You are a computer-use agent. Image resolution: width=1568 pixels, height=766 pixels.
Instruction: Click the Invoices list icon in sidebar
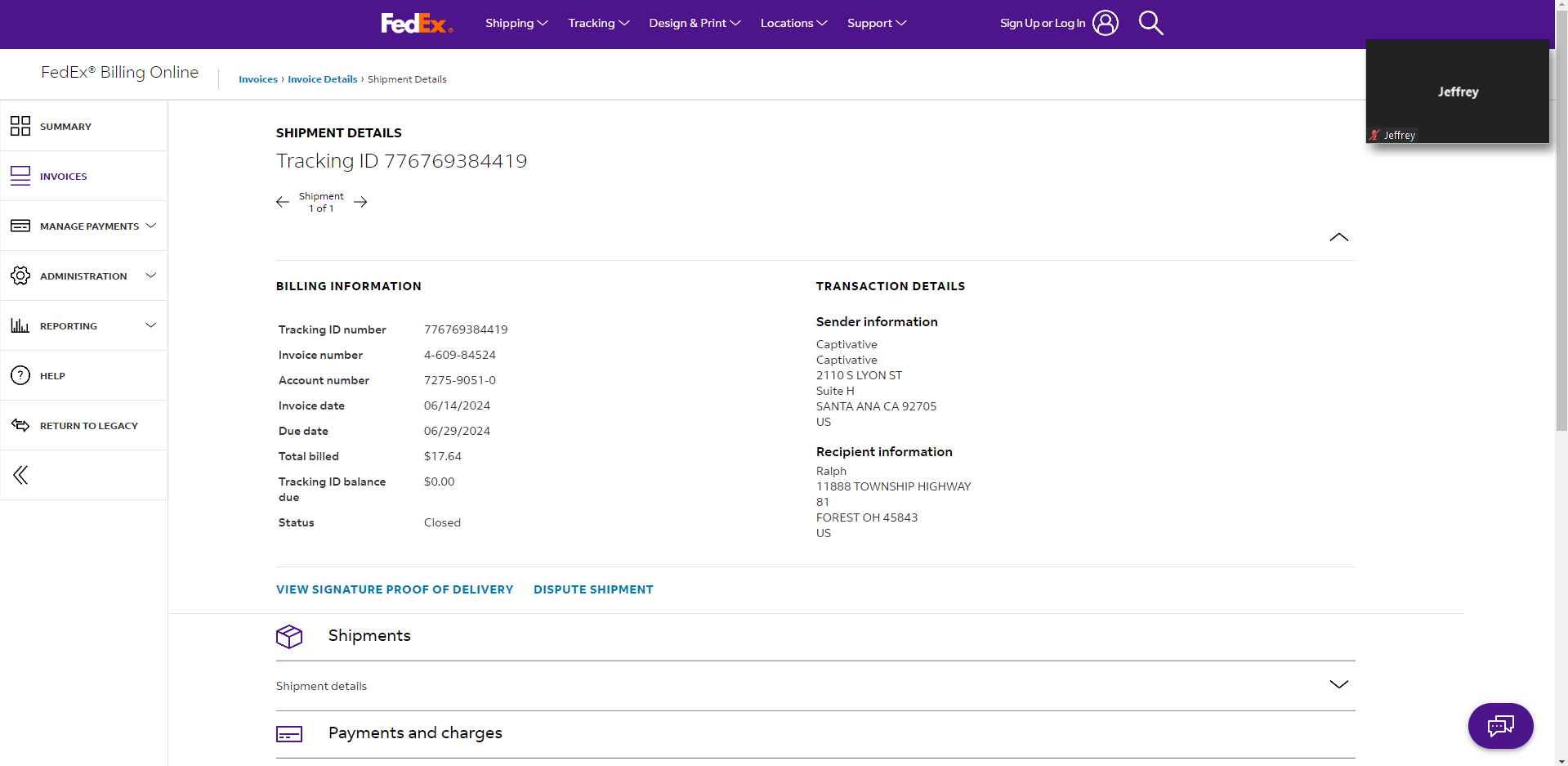pyautogui.click(x=20, y=176)
